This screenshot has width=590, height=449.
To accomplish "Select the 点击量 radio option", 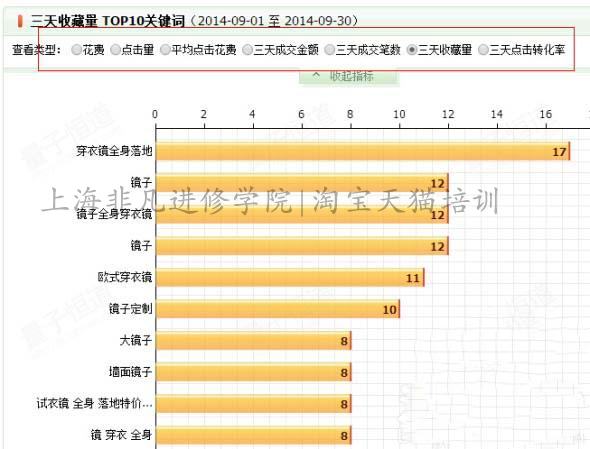I will 115,50.
